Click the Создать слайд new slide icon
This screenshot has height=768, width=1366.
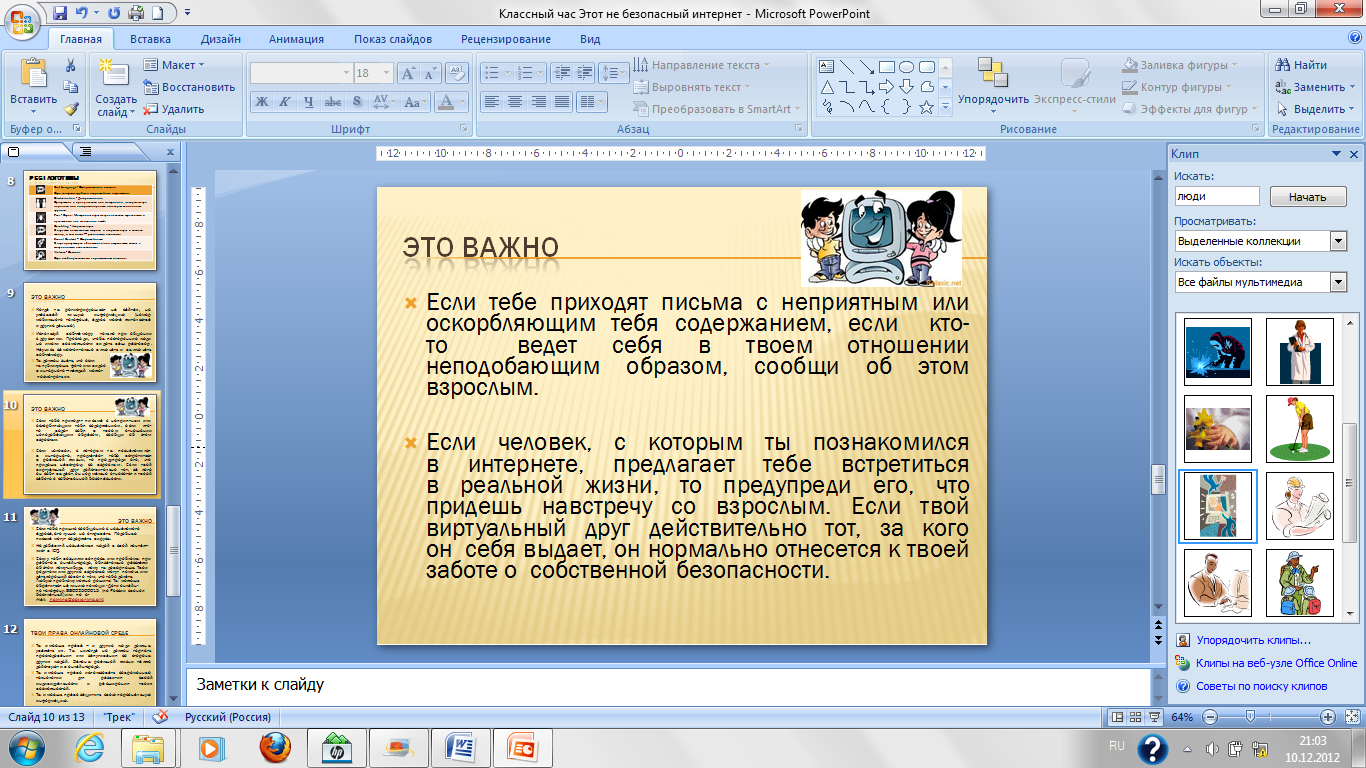tap(115, 74)
